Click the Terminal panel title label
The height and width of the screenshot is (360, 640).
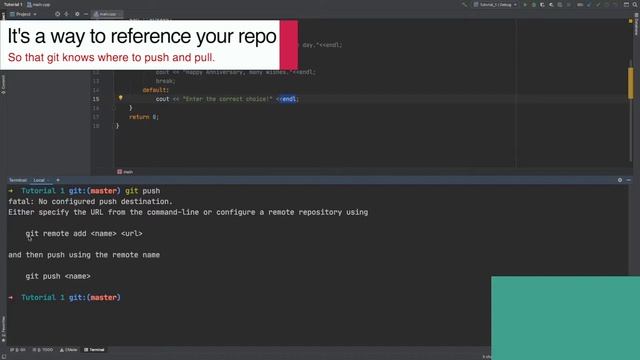point(18,180)
